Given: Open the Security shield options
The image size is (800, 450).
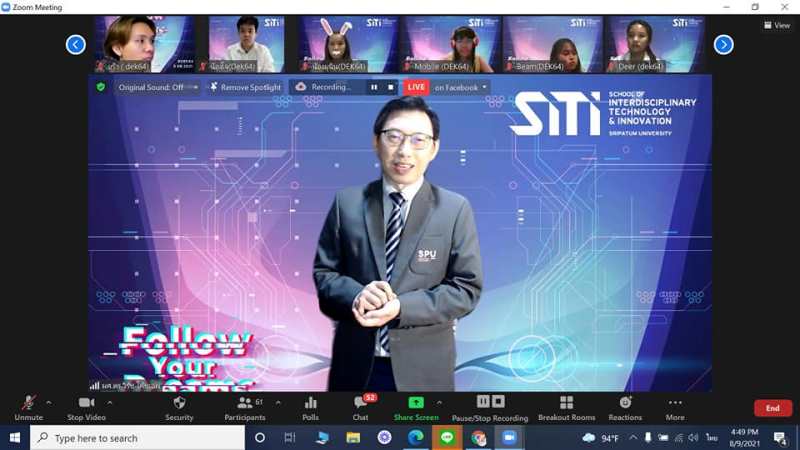Looking at the screenshot, I should coord(179,407).
